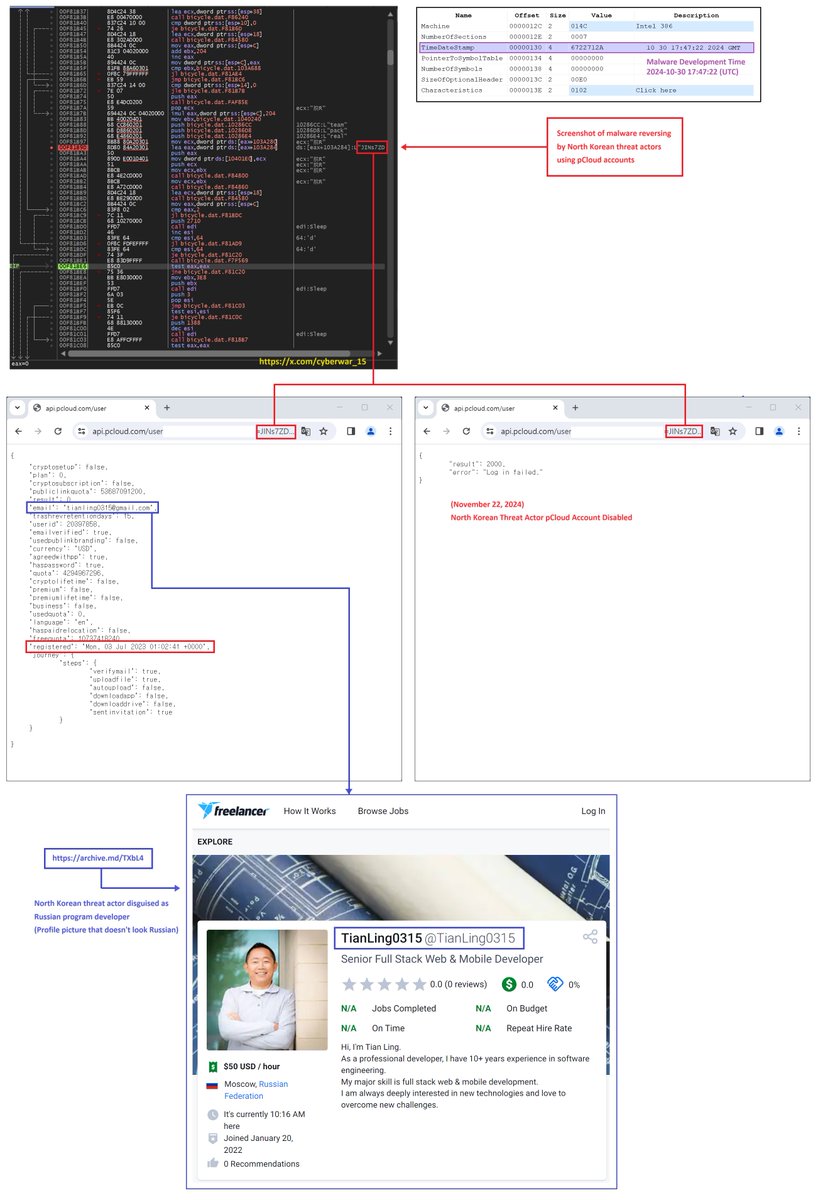
Task: Open Browse Jobs menu item
Action: coord(383,811)
